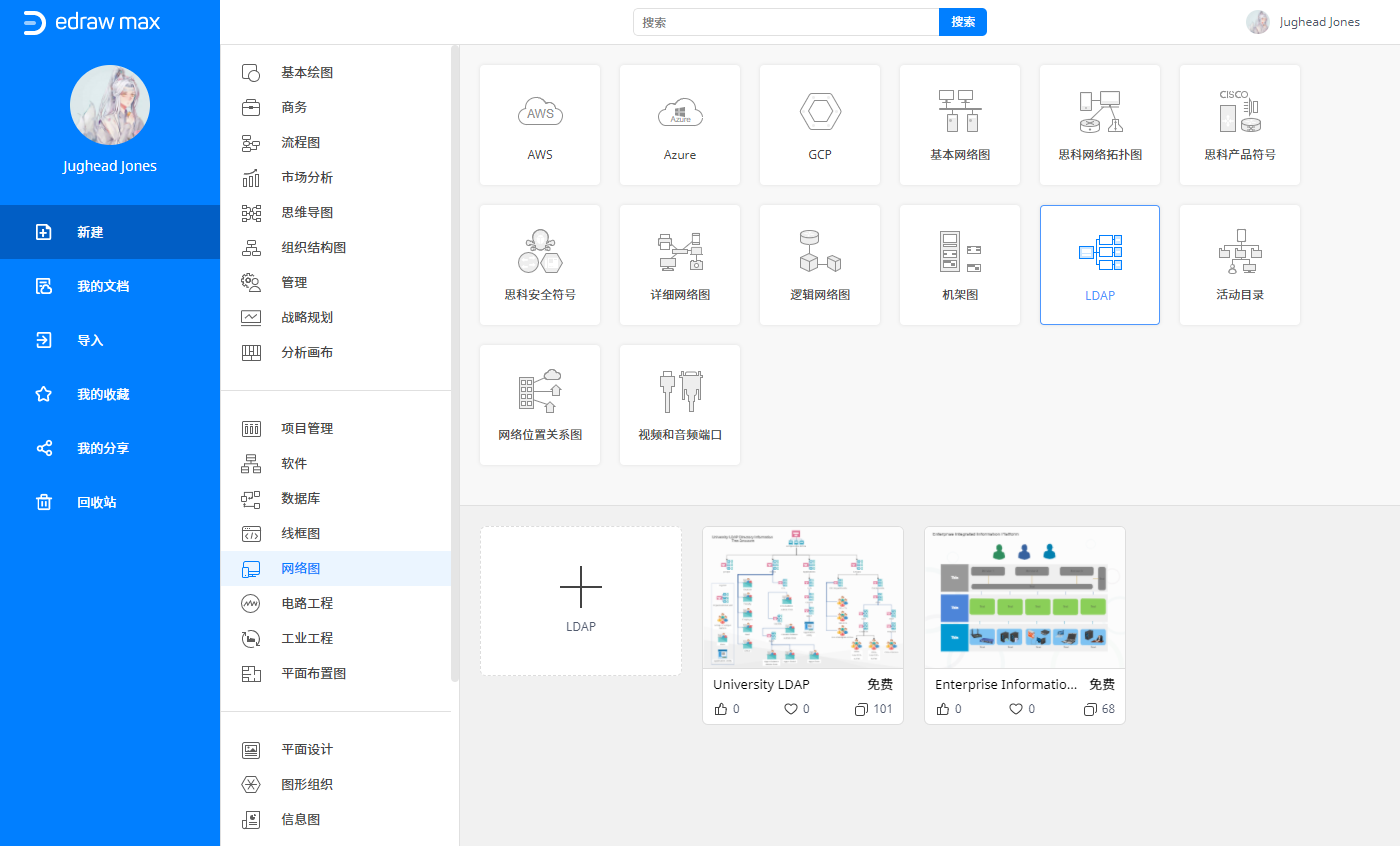Screen dimensions: 1400x846
Task: Choose the 机架图 diagram type
Action: pos(960,265)
